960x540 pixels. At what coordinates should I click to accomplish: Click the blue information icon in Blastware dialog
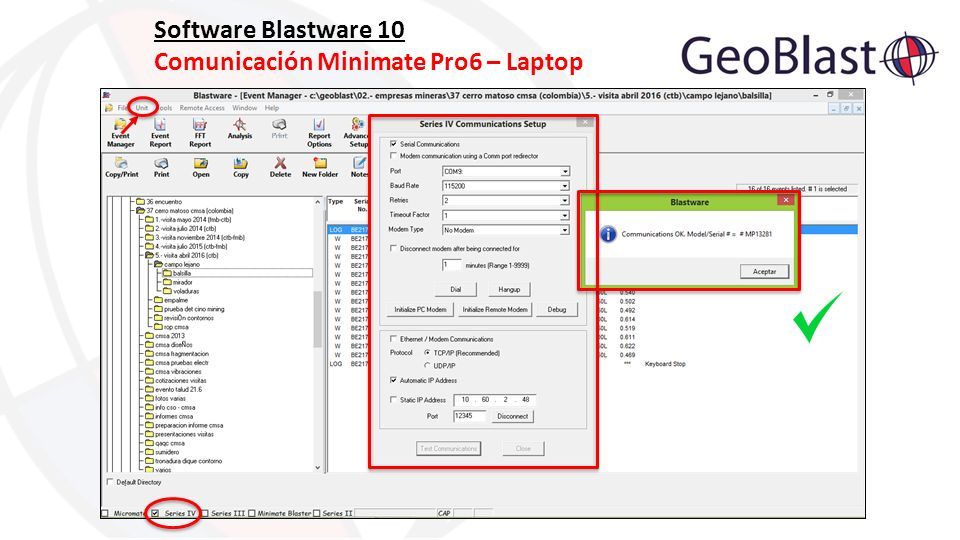coord(608,234)
